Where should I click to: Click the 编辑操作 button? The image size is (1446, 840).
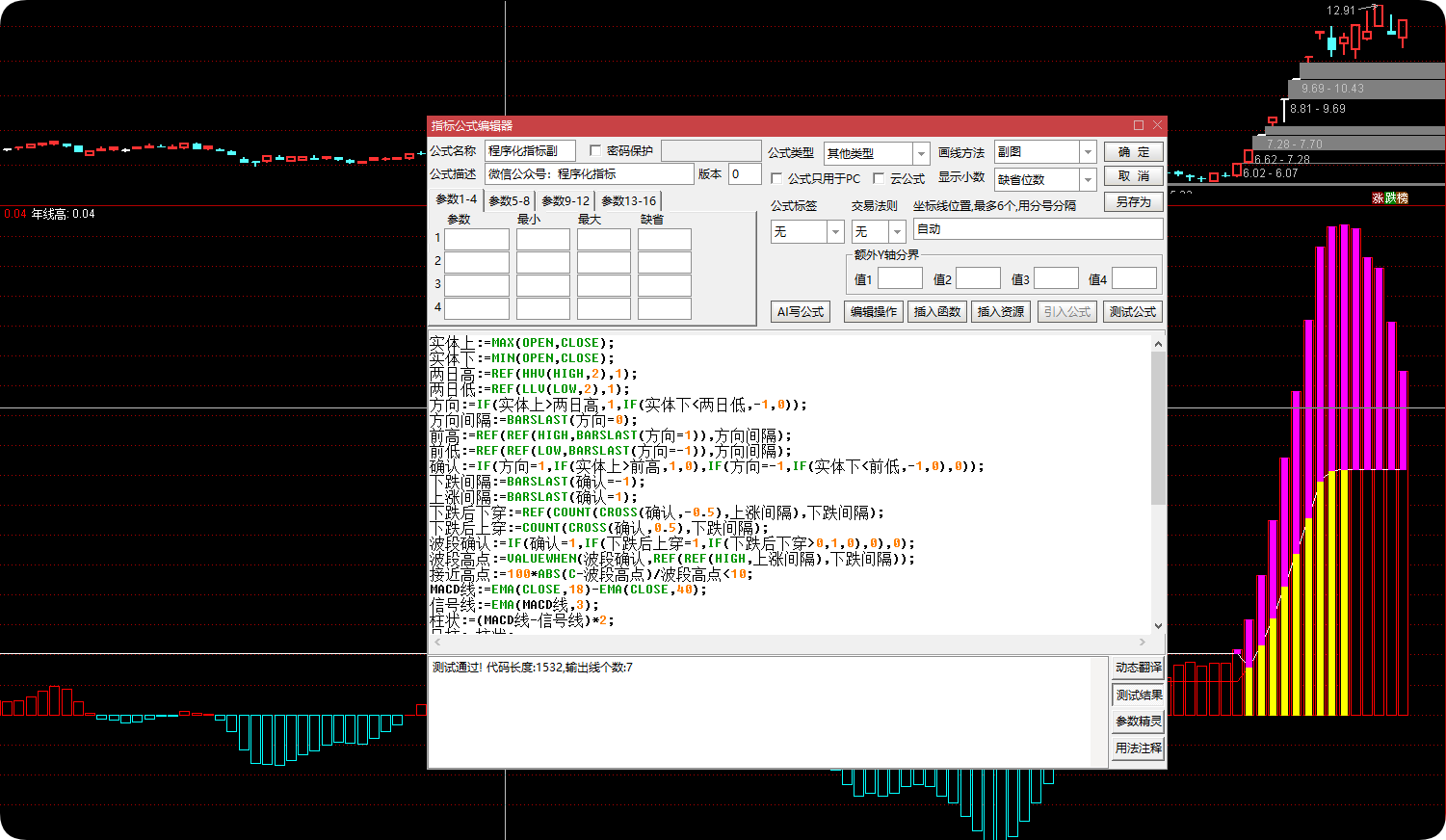[873, 312]
